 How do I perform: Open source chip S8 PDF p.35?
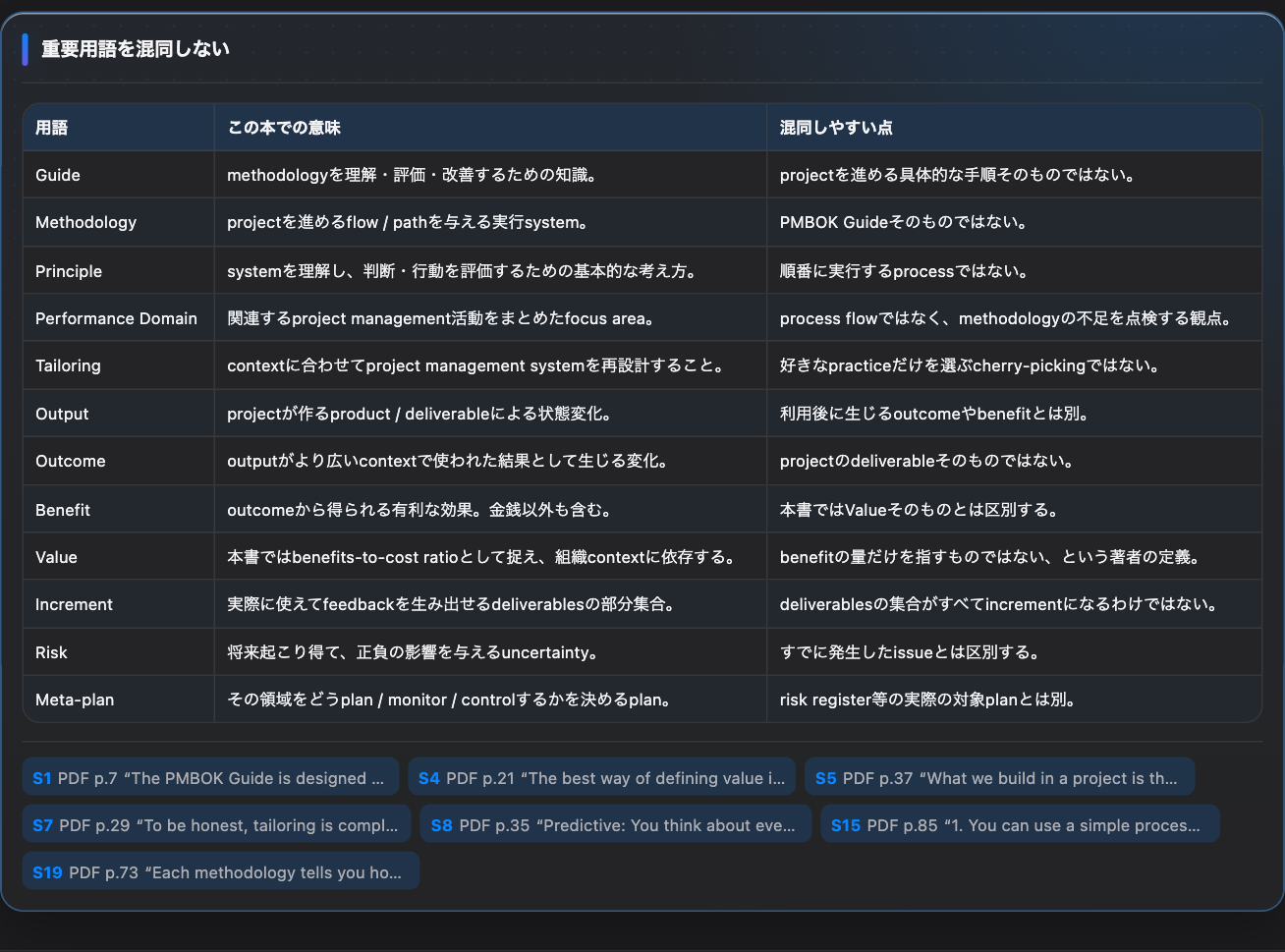pos(615,824)
